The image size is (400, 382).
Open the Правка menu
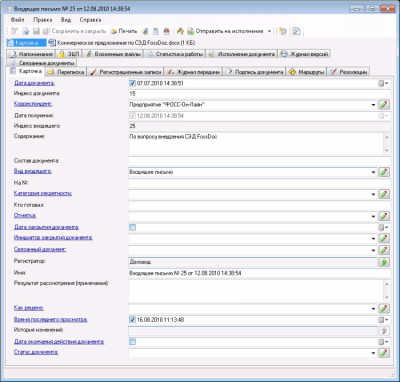(43, 20)
